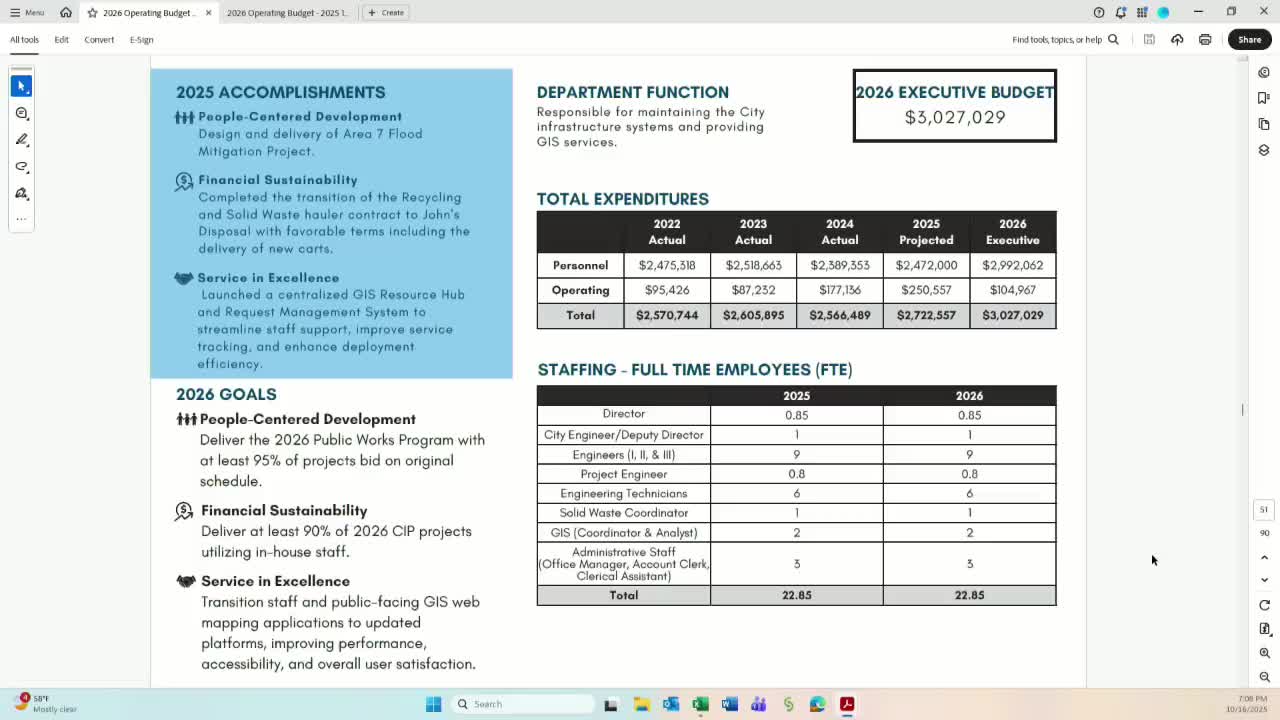This screenshot has width=1280, height=720.
Task: Open the E-Sign menu
Action: [141, 40]
